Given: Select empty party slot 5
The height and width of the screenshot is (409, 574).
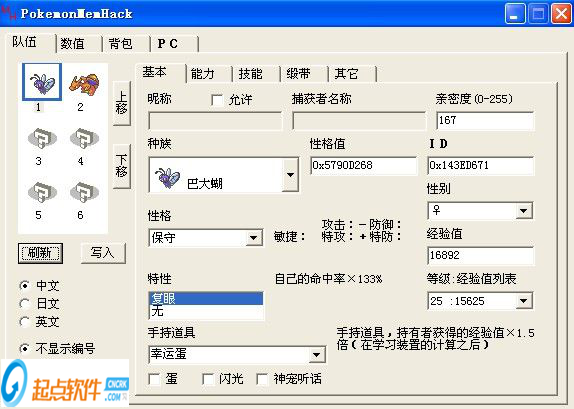Looking at the screenshot, I should [x=42, y=192].
